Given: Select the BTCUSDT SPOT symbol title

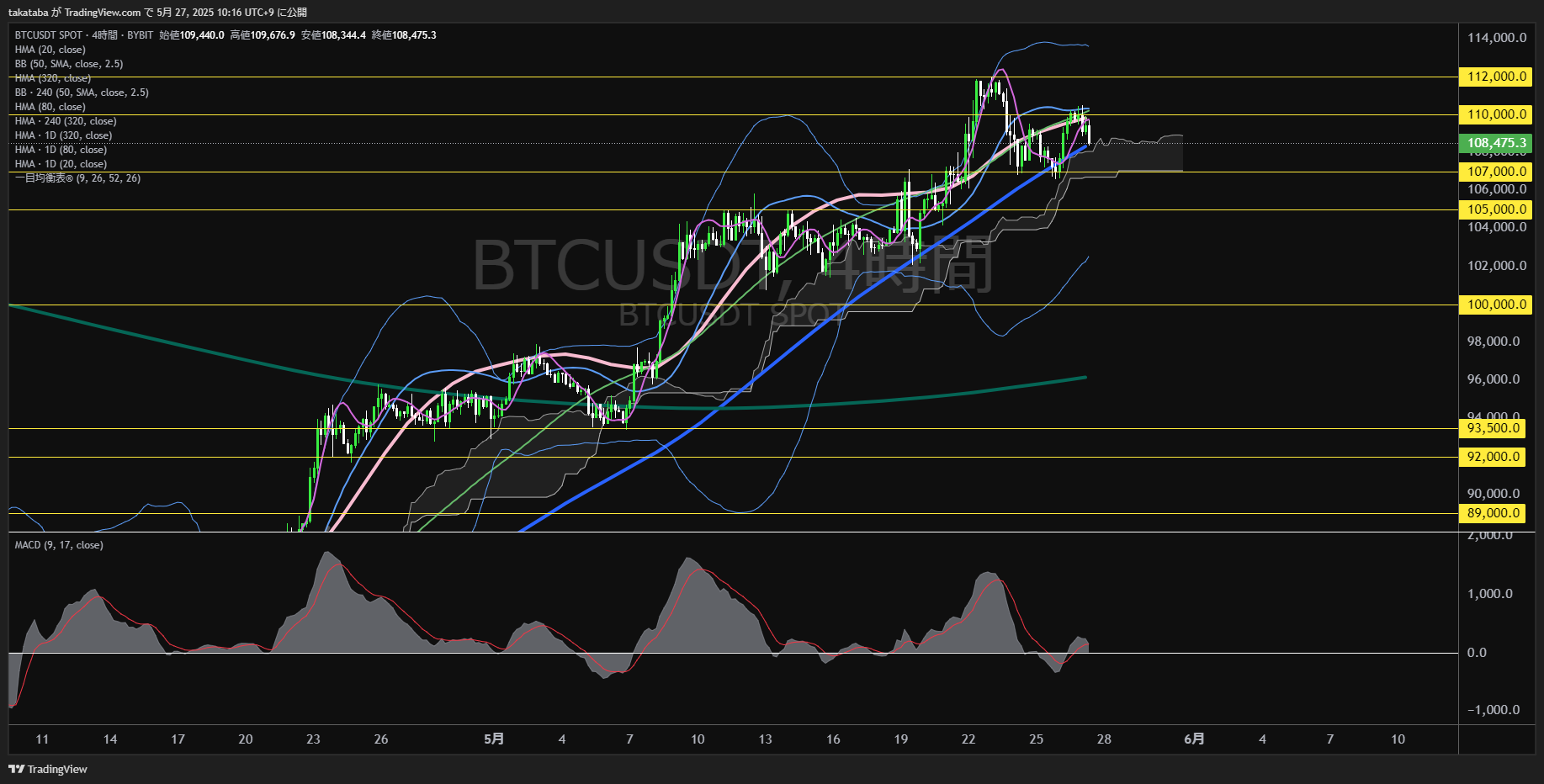Looking at the screenshot, I should (49, 35).
